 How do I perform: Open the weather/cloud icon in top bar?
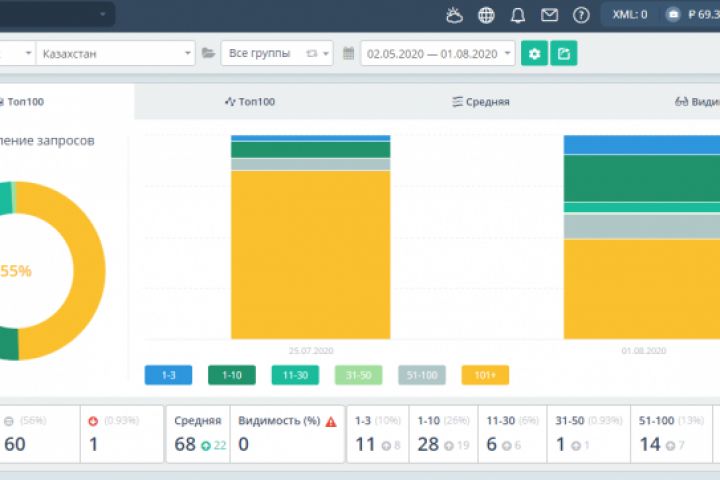454,16
